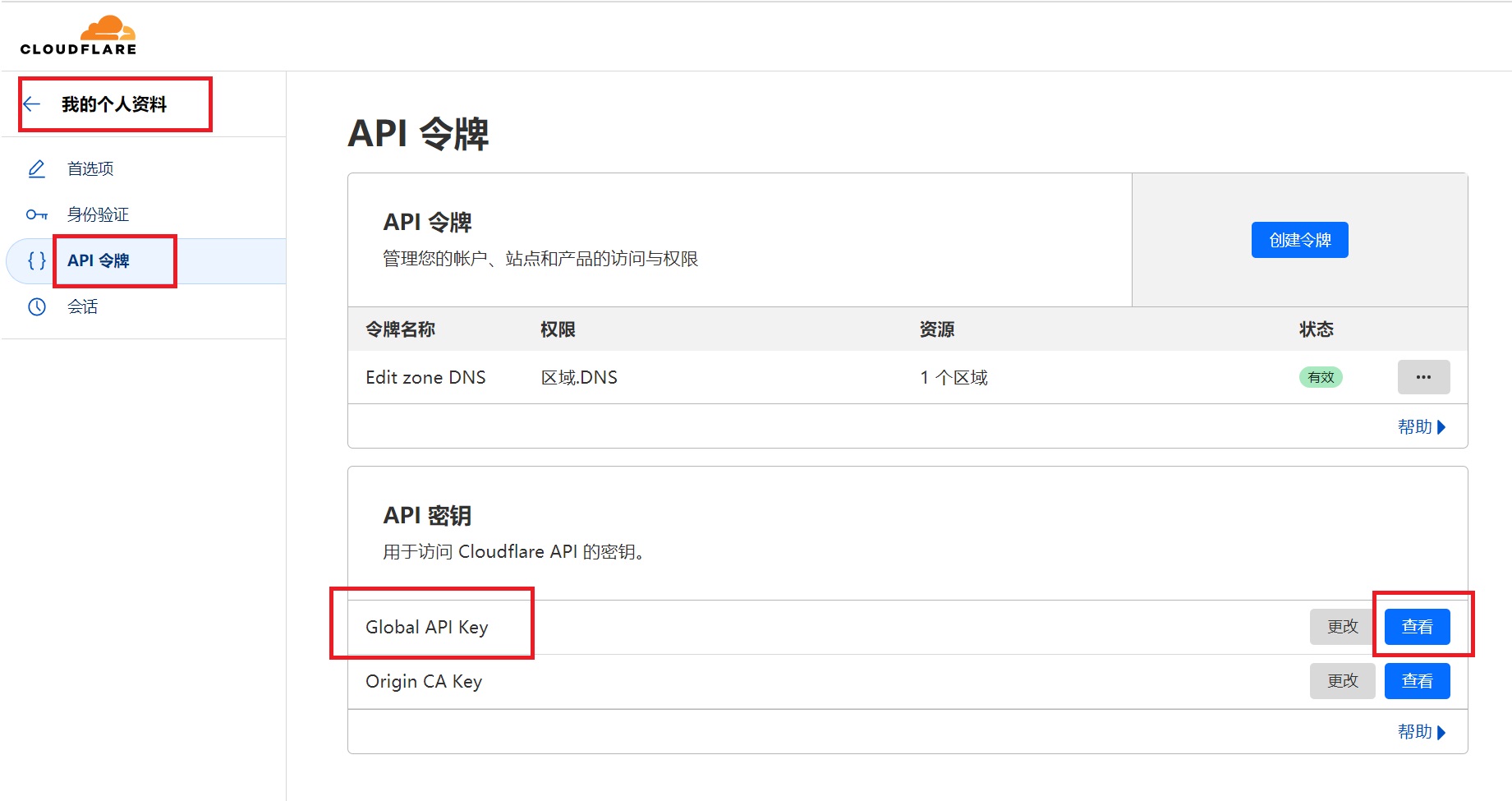Click the 有效 status badge

click(1321, 377)
